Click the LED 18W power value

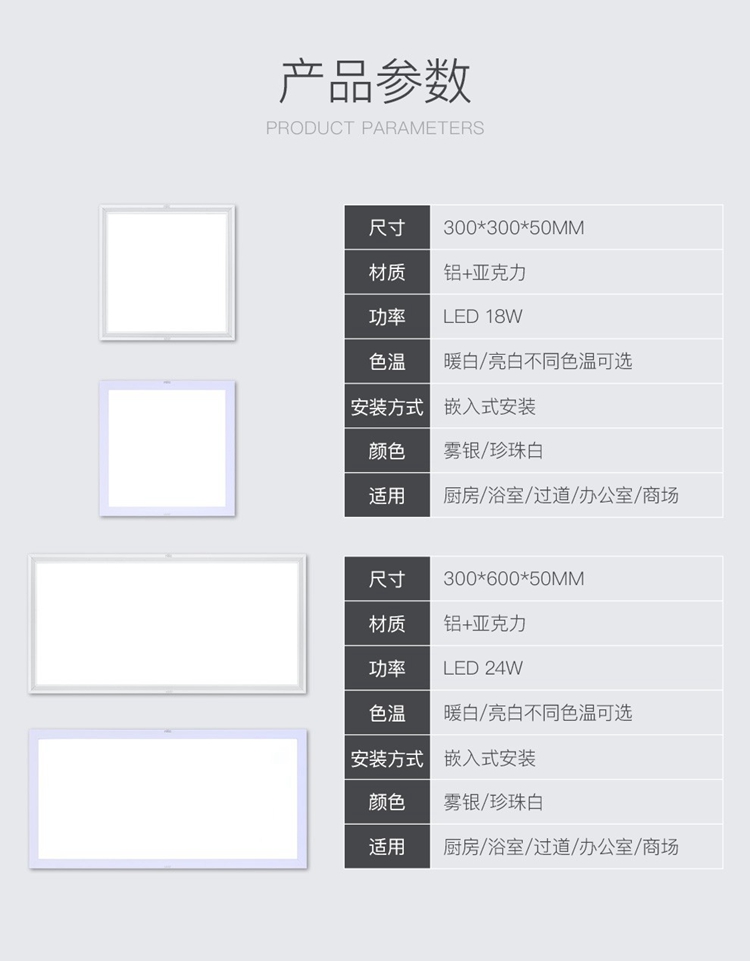click(x=483, y=316)
